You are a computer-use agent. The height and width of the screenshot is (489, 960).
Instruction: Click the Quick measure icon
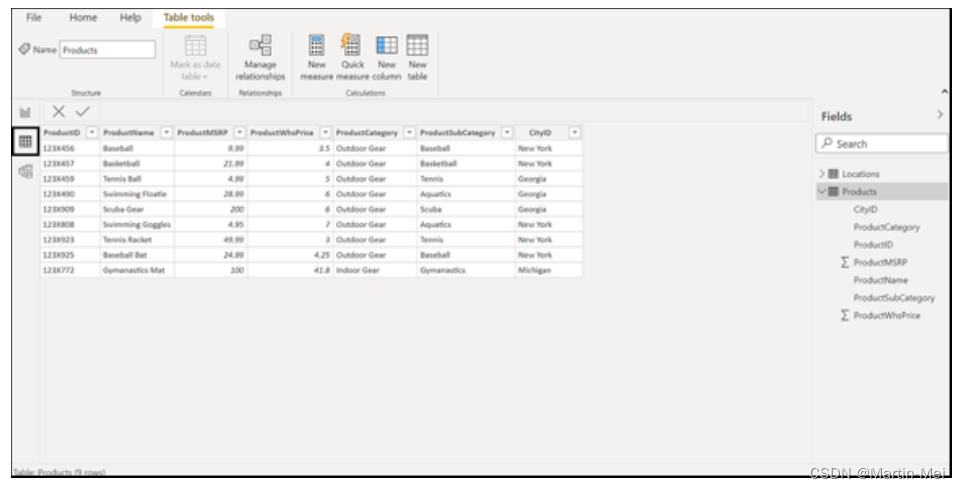pos(350,45)
